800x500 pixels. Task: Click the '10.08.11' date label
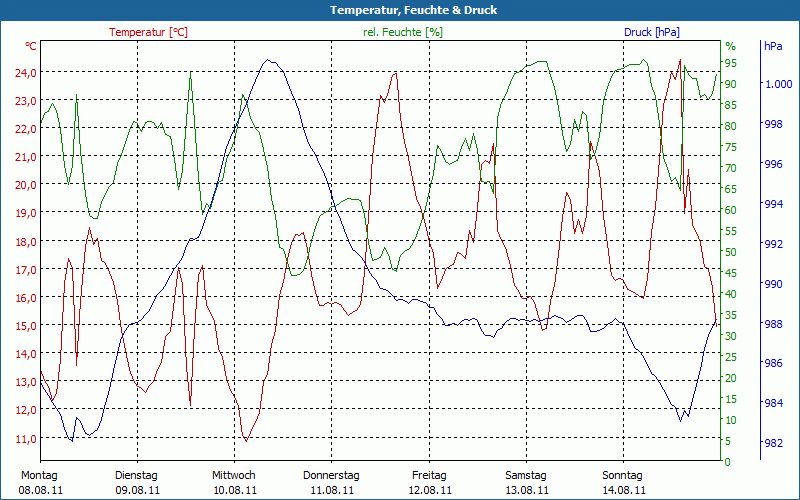click(x=235, y=491)
